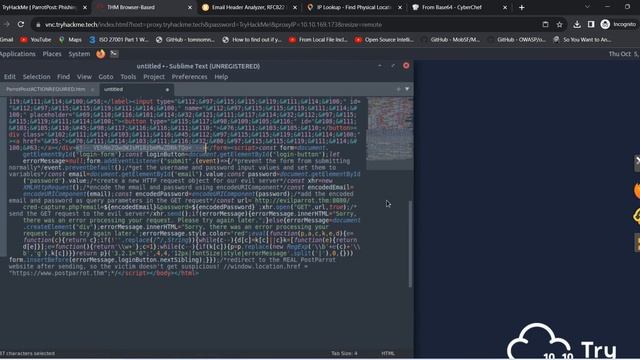
Task: Open the browser side panel icon
Action: (591, 24)
